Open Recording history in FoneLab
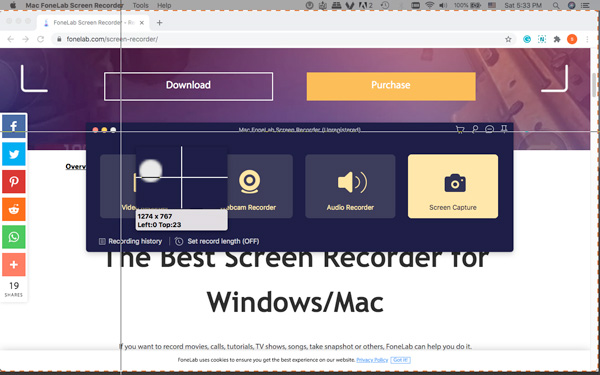Viewport: 600px width, 375px height. point(130,241)
